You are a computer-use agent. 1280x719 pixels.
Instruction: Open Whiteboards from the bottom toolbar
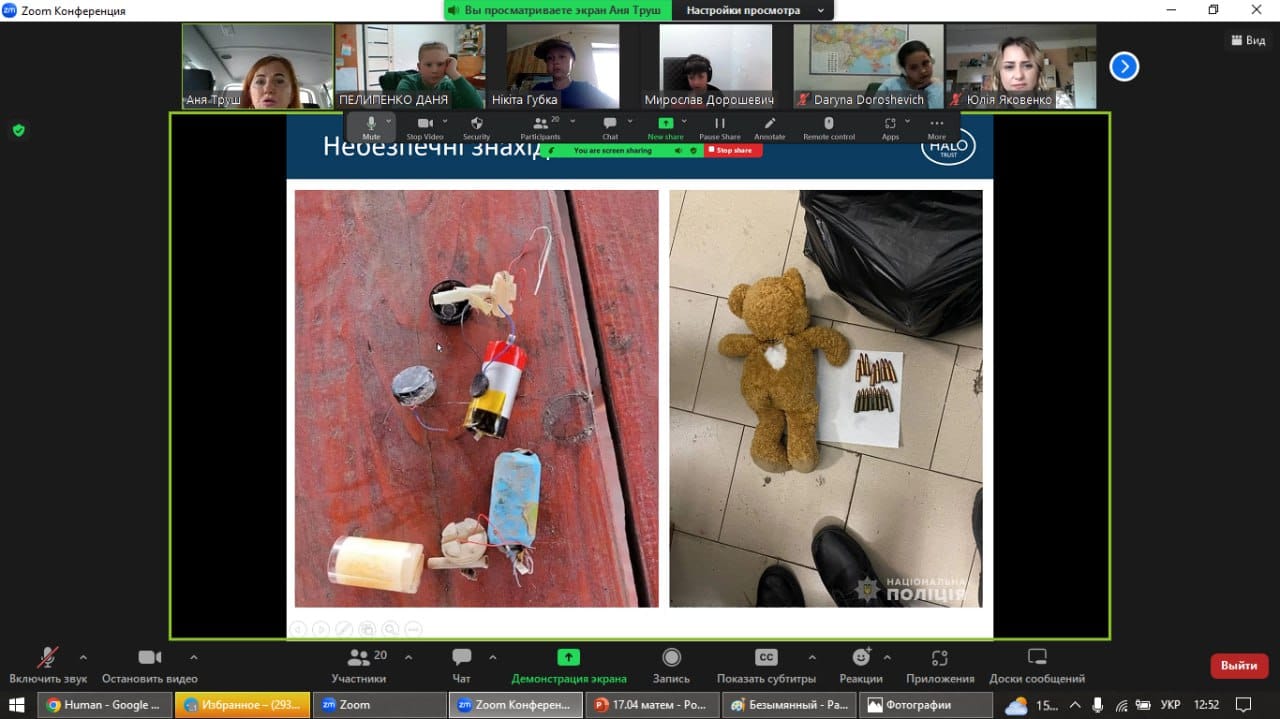(x=1037, y=658)
